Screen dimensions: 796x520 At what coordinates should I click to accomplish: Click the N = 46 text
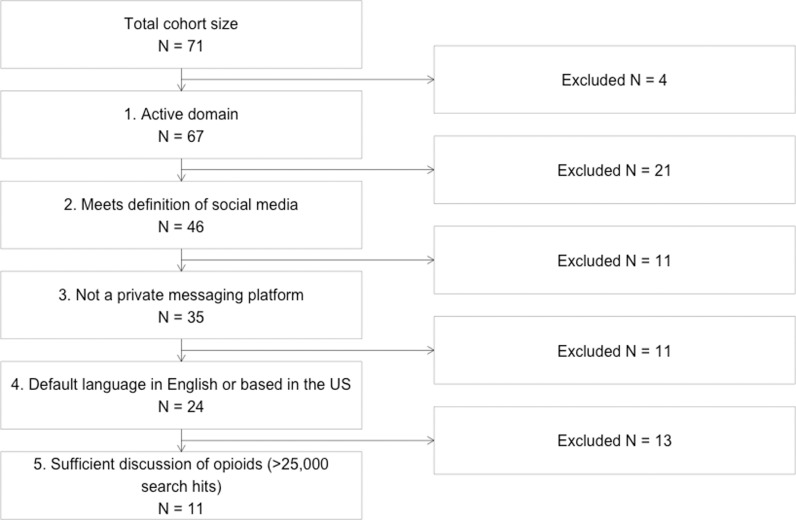tap(181, 226)
